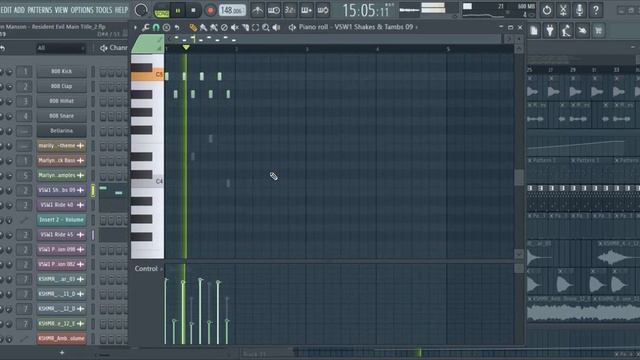Screen dimensions: 640x360
Task: Toggle the metronome icon in main toolbar
Action: click(257, 10)
